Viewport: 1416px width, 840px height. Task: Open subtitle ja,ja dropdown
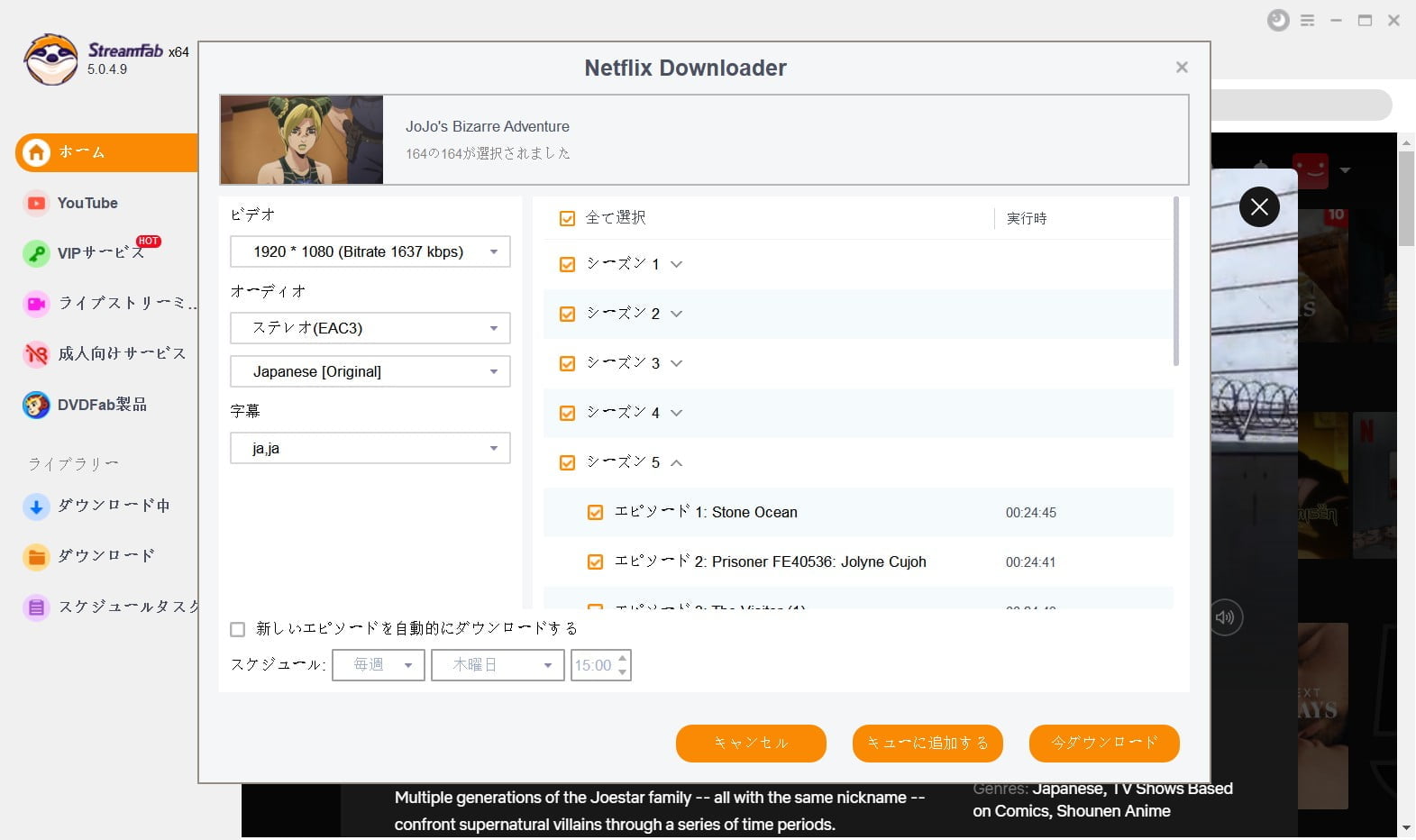370,448
